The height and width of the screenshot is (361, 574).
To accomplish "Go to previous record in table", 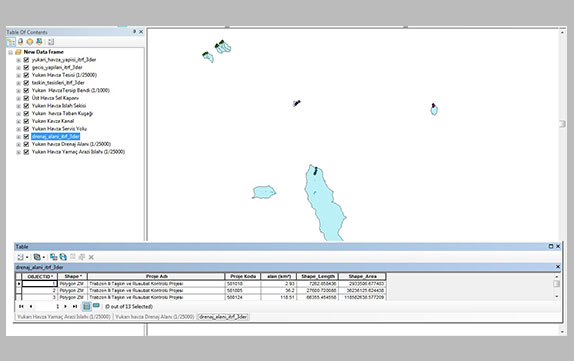I will [31, 306].
